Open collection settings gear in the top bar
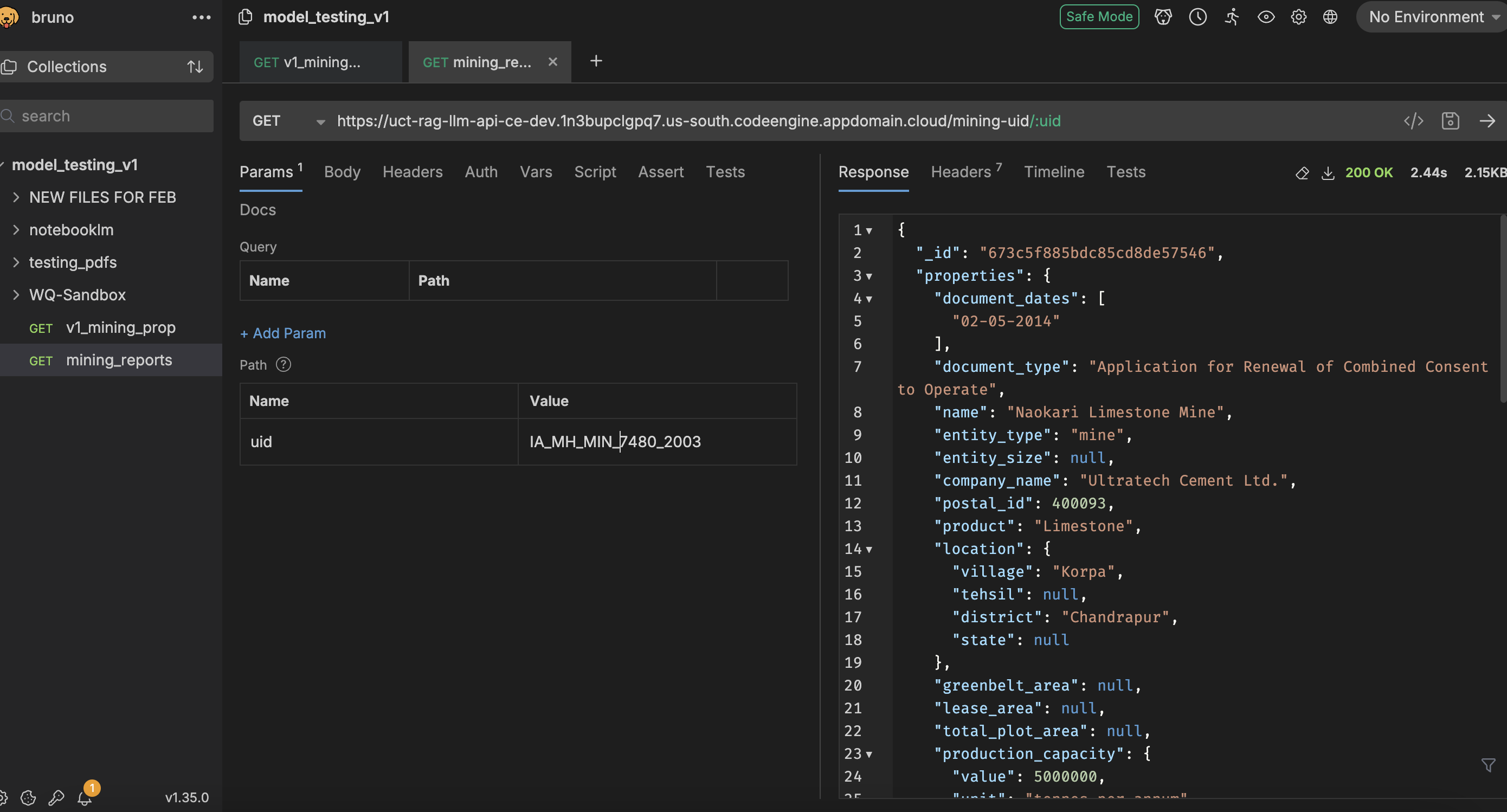The width and height of the screenshot is (1507, 812). pyautogui.click(x=1298, y=17)
